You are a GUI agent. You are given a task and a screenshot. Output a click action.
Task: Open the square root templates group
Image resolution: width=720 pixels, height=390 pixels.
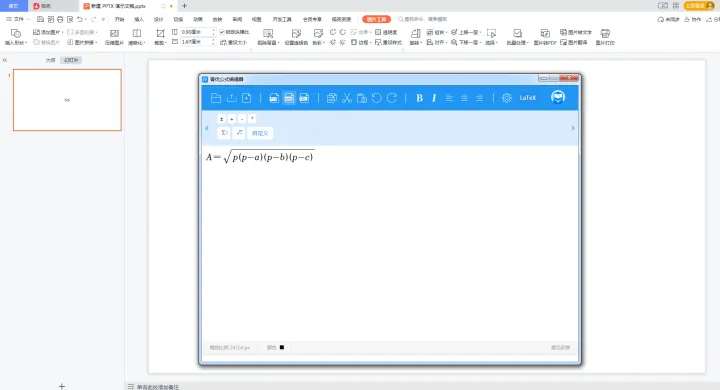[239, 133]
